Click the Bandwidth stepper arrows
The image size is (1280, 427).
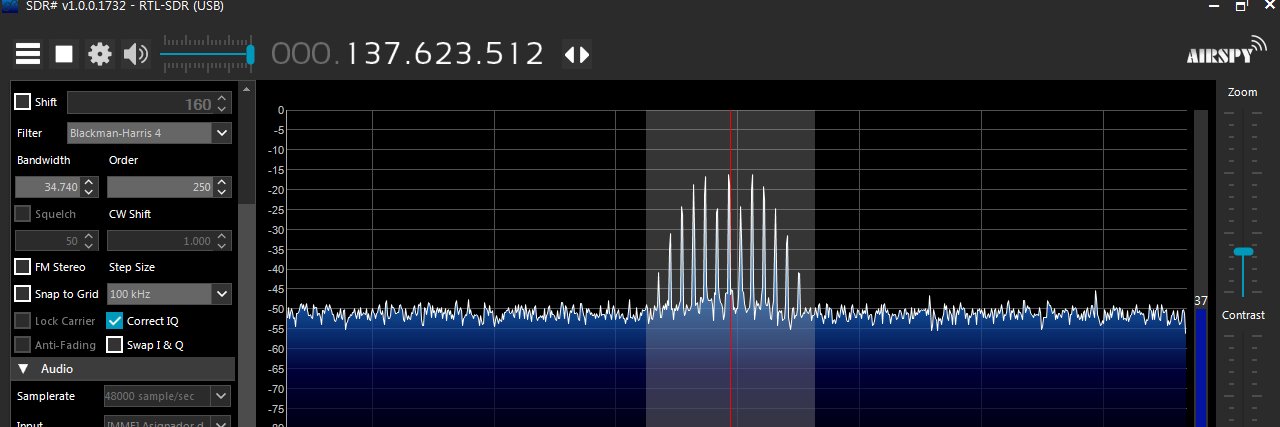point(89,187)
